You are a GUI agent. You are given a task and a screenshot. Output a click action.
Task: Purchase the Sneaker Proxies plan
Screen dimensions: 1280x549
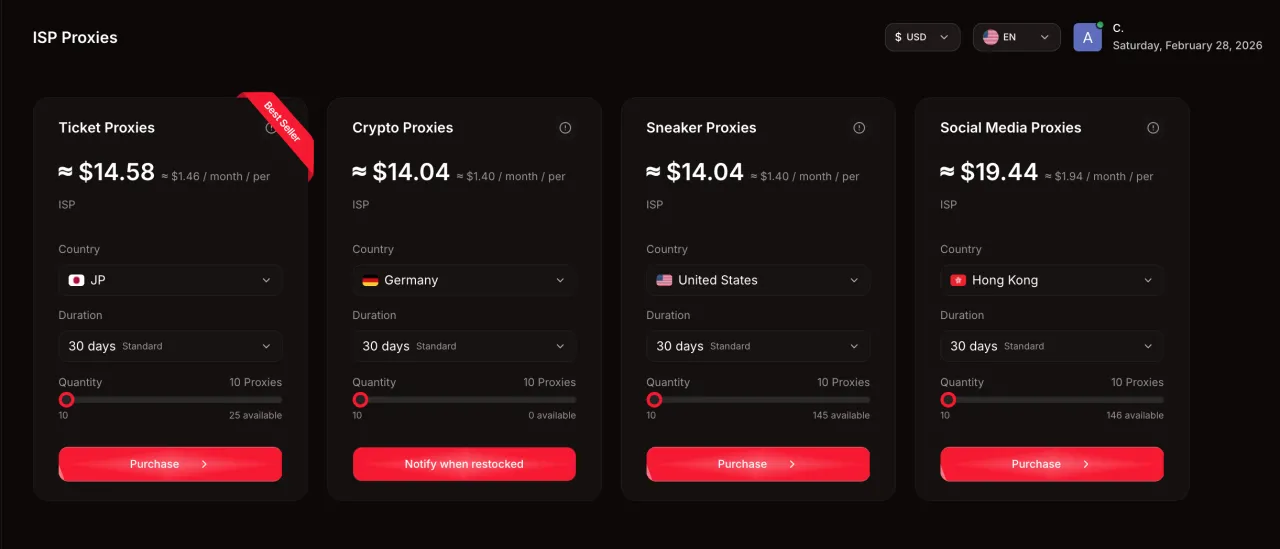(x=758, y=464)
